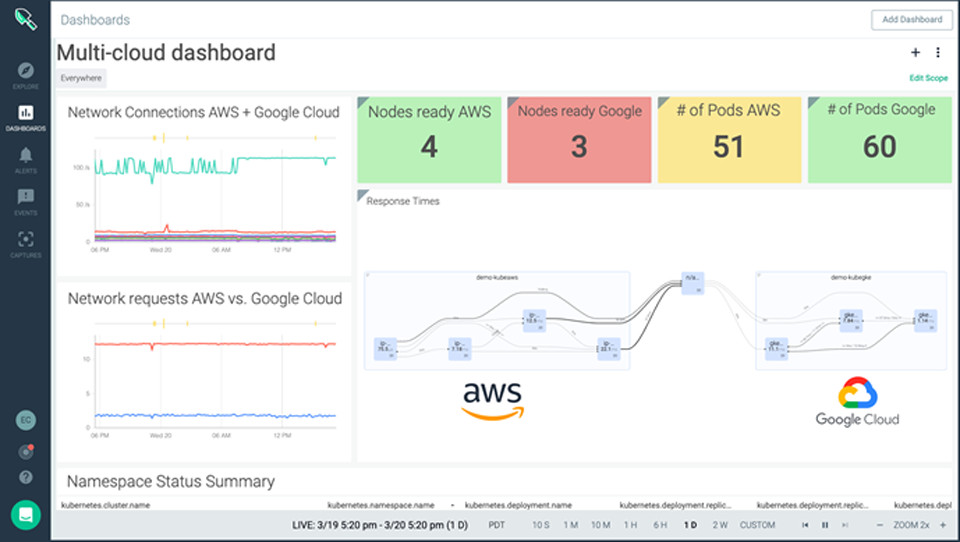Zoom in with the plus button
960x542 pixels.
[x=942, y=525]
